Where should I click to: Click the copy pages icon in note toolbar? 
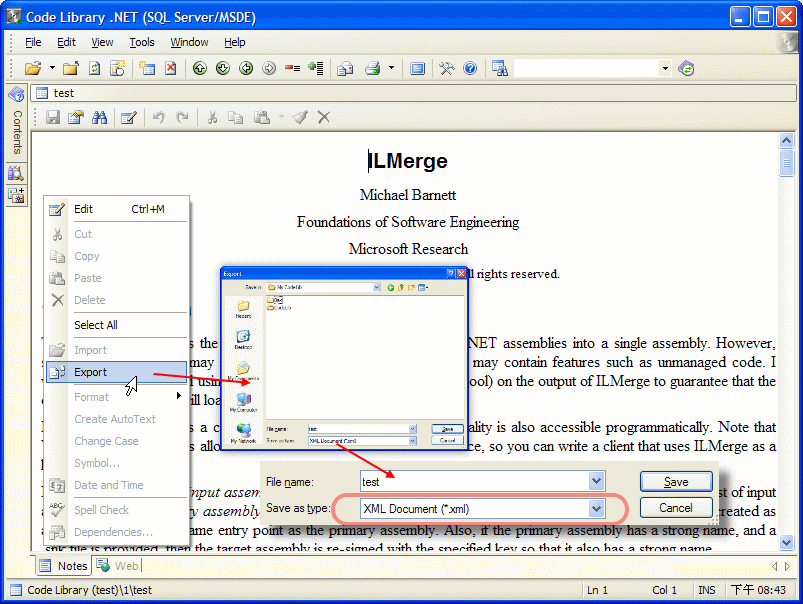[x=236, y=117]
